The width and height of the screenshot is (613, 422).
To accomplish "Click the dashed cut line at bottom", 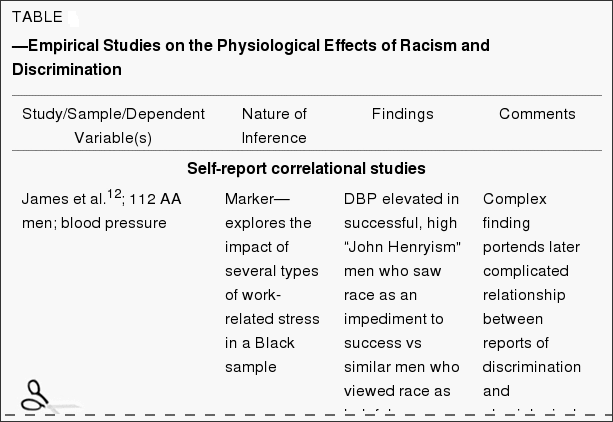I will tap(306, 415).
